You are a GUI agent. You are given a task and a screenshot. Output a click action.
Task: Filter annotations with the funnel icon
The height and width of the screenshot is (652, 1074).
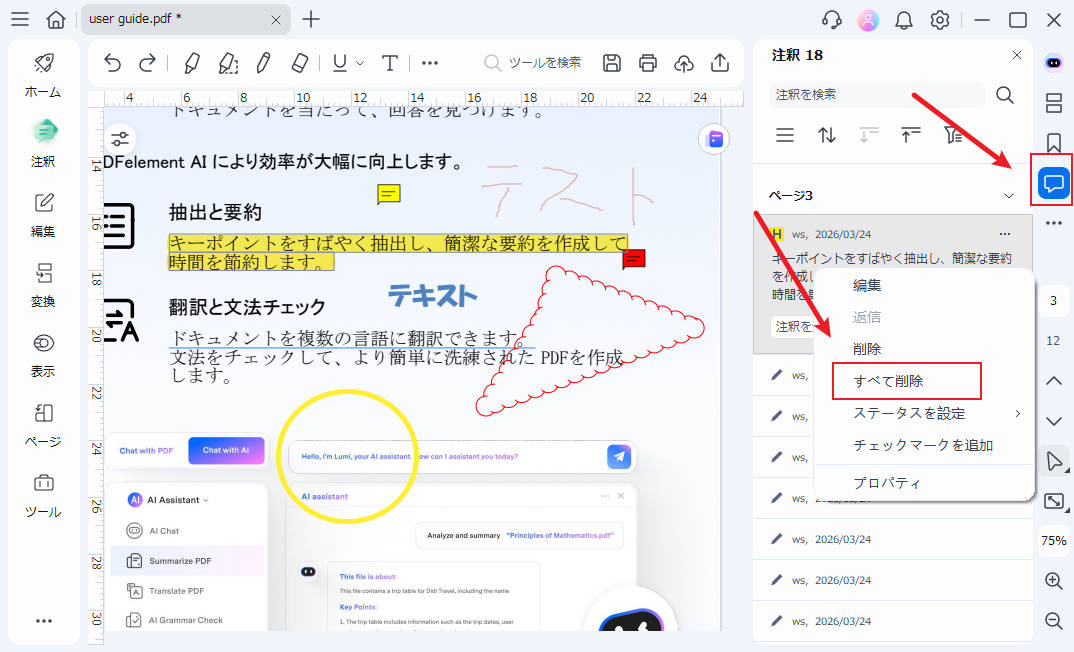coord(952,134)
